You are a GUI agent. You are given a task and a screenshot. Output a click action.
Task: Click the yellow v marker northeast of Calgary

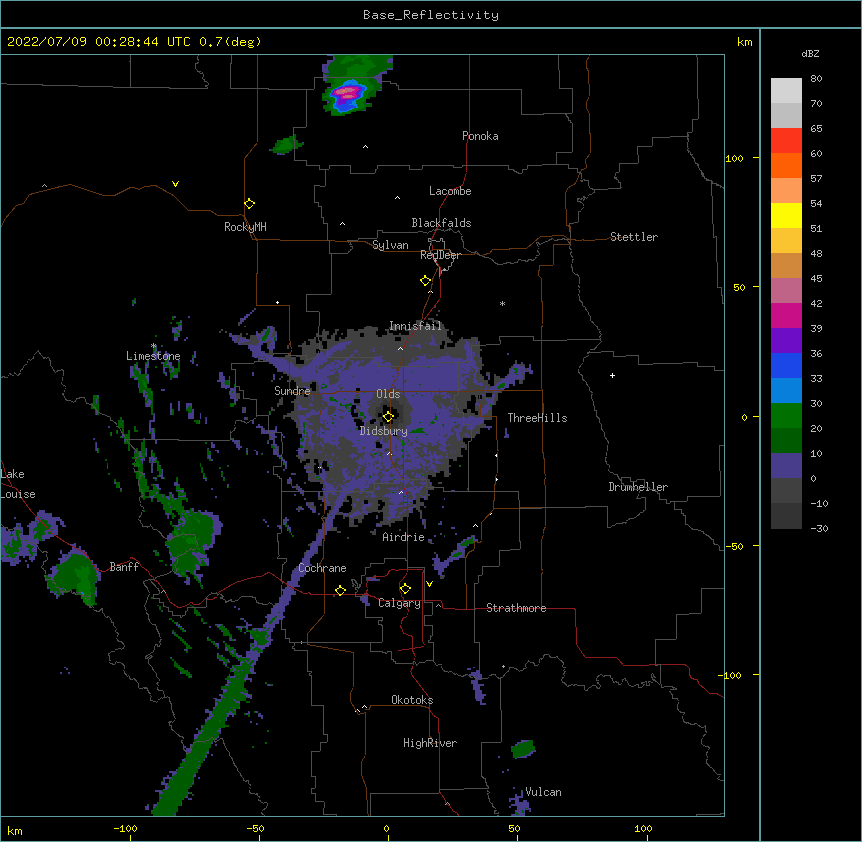[x=429, y=584]
